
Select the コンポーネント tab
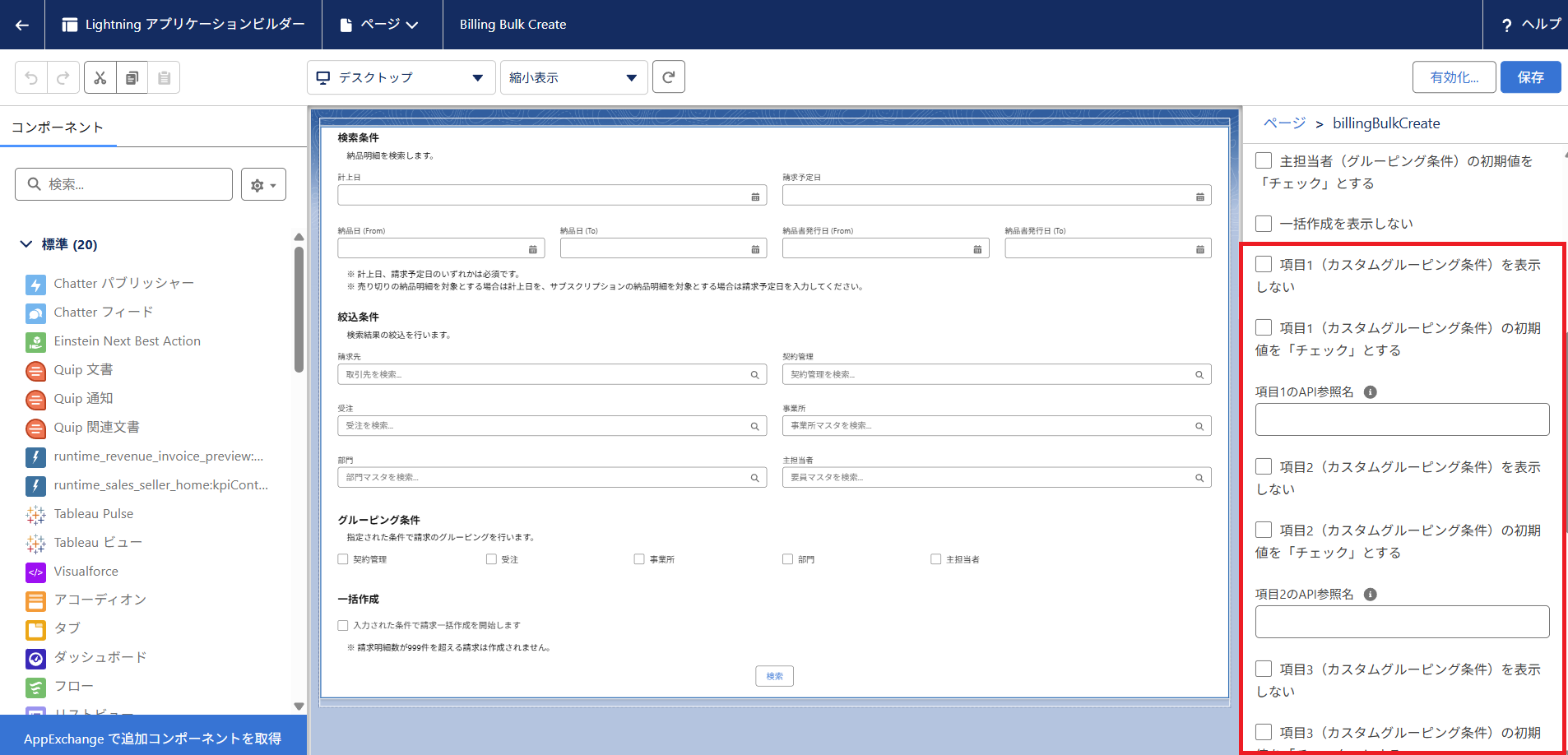tap(58, 127)
